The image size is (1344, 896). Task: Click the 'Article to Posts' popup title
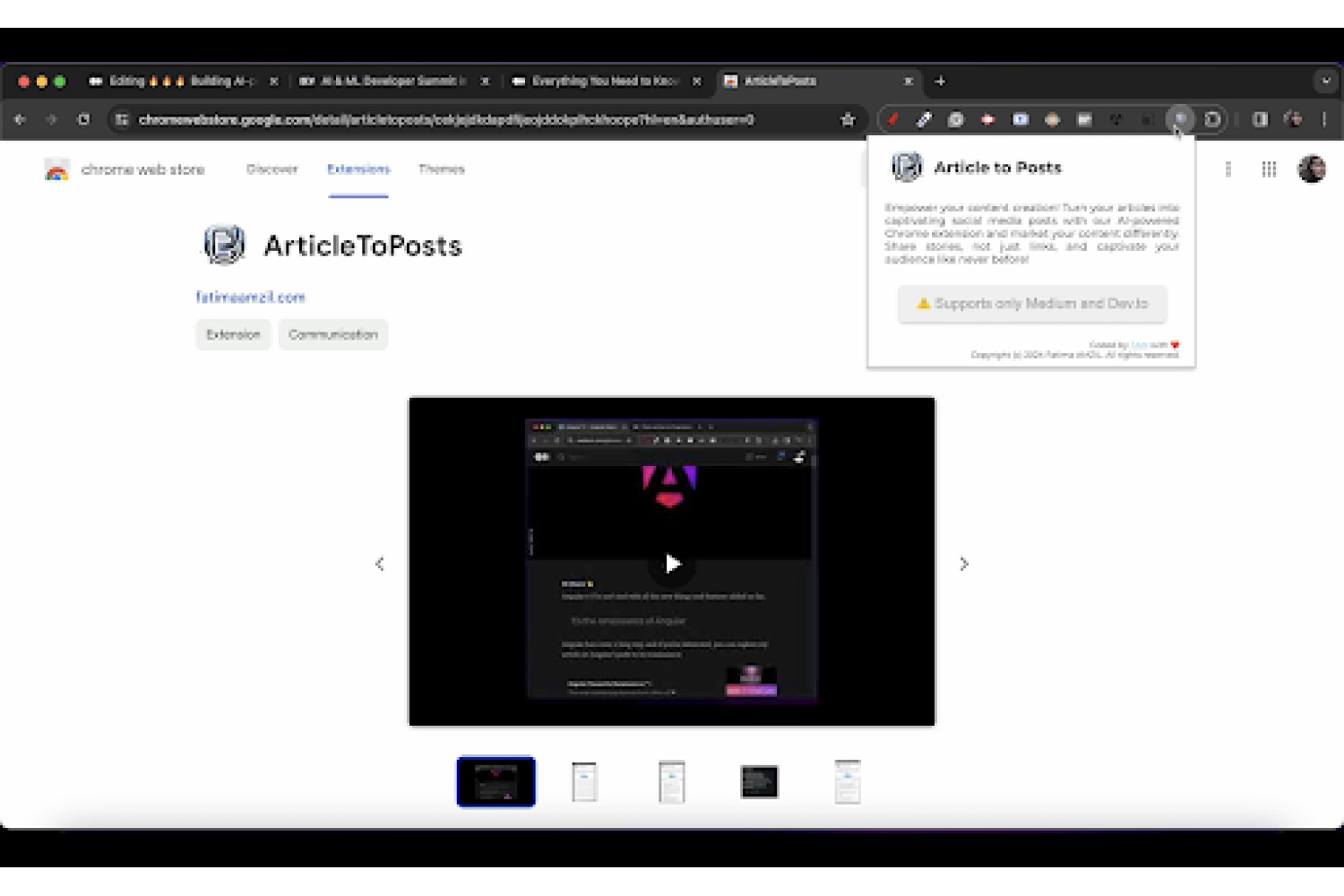[997, 168]
